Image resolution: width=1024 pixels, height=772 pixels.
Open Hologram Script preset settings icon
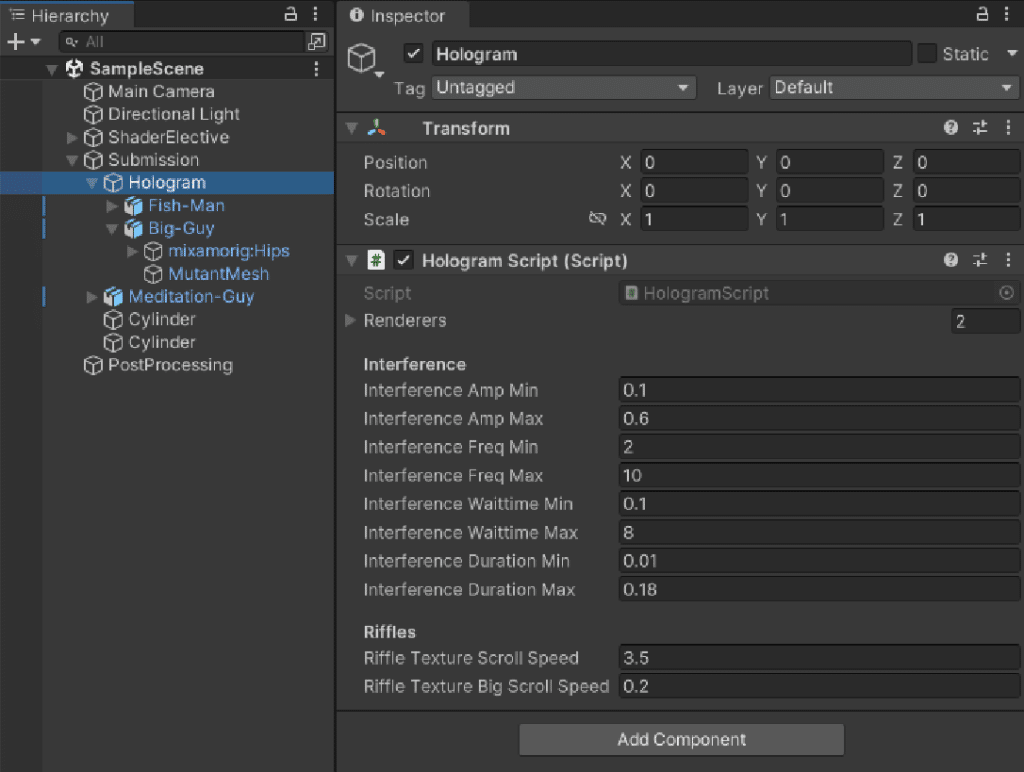coord(980,260)
